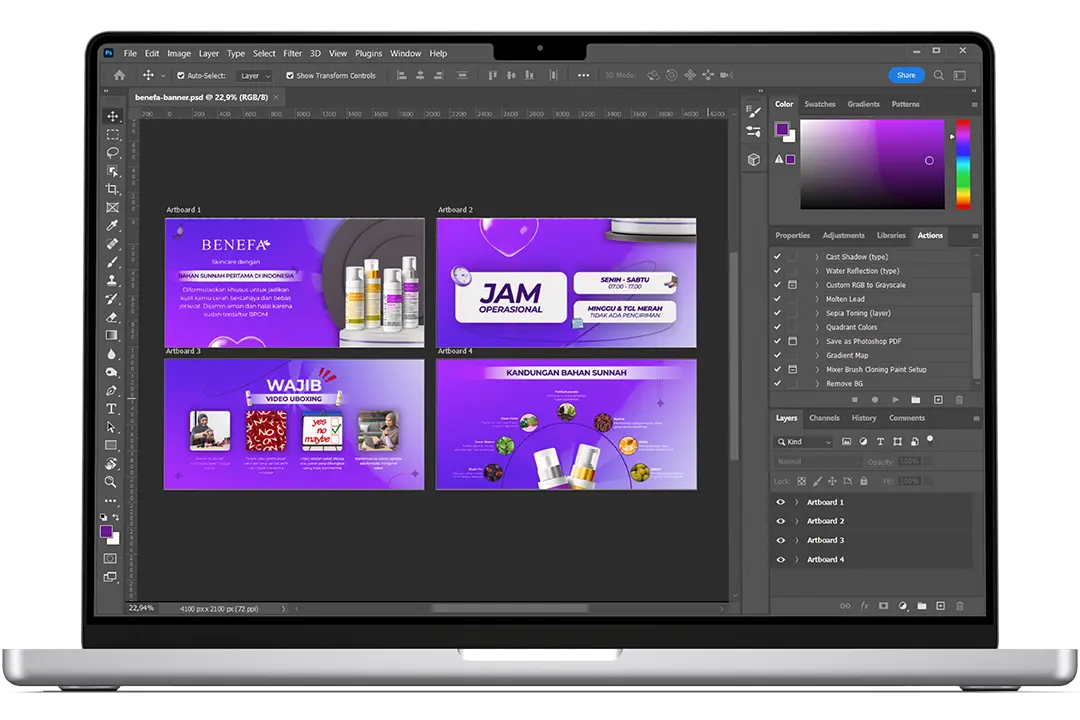This screenshot has height=720, width=1080.
Task: Play the selected action in the Actions panel
Action: click(x=896, y=400)
